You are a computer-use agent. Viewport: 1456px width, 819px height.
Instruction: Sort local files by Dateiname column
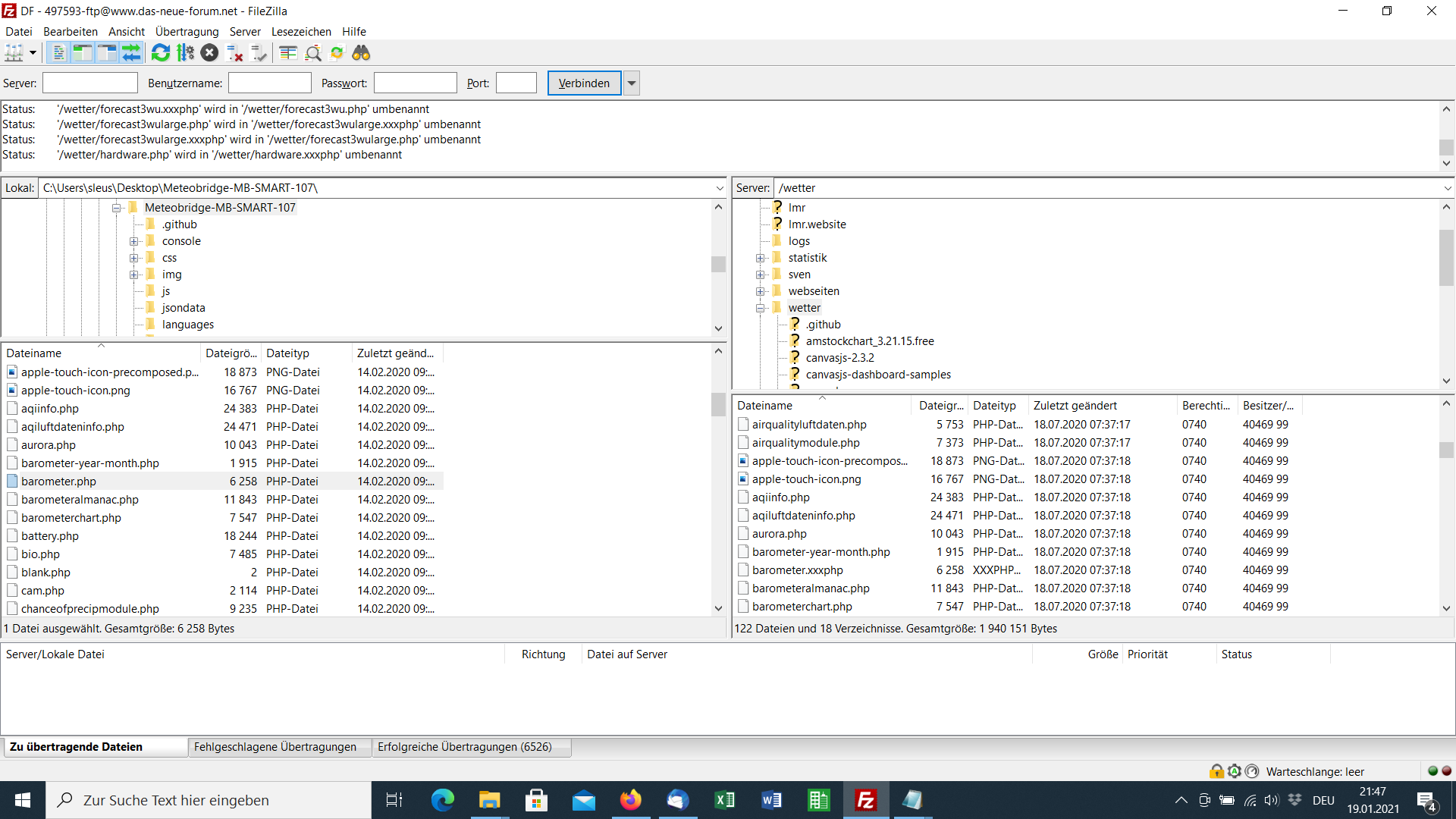pyautogui.click(x=102, y=353)
